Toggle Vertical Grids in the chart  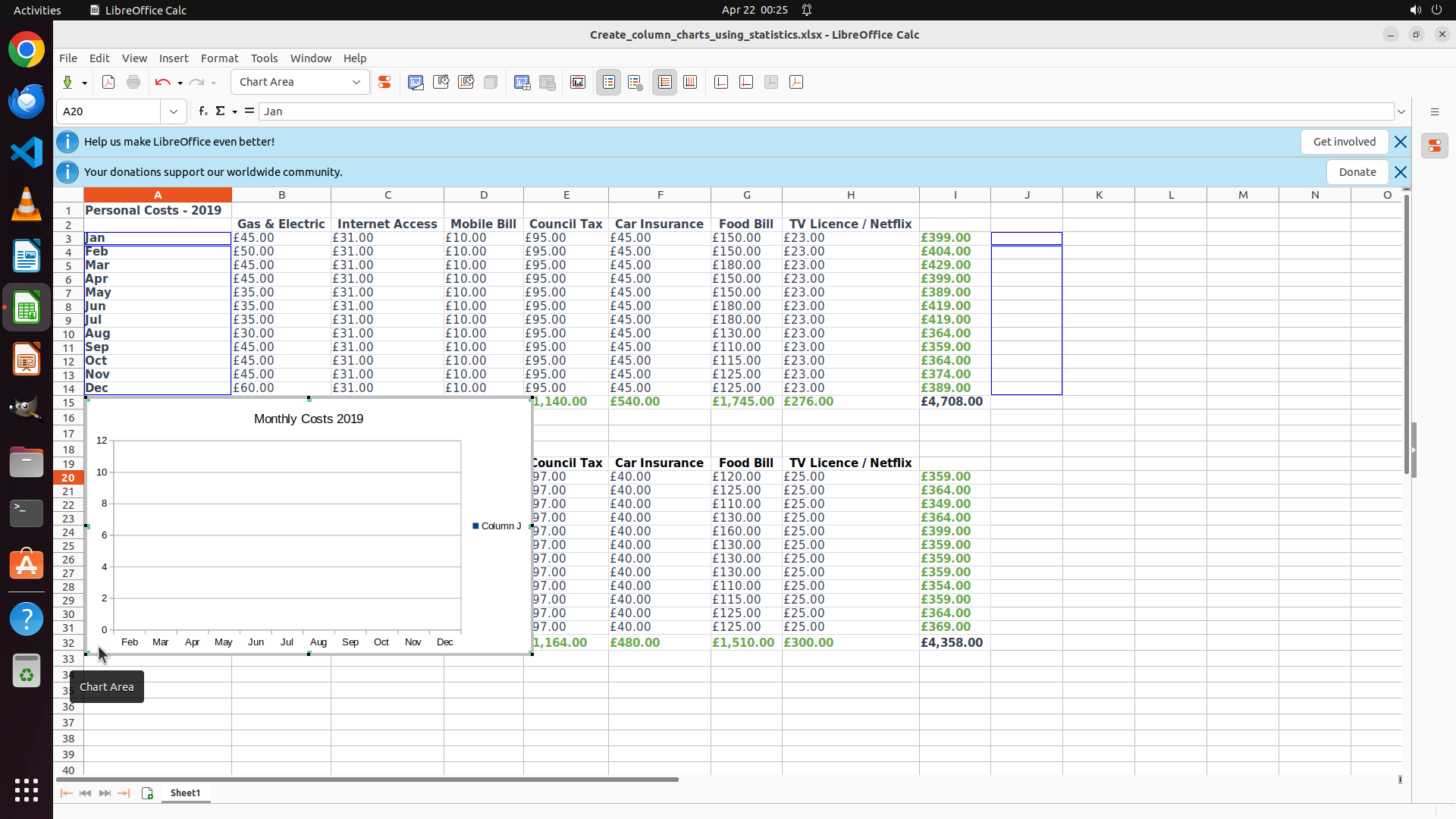pos(690,83)
